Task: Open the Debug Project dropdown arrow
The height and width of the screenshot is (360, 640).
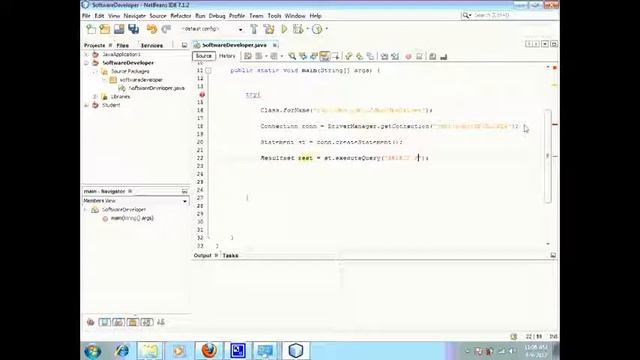Action: coord(307,29)
